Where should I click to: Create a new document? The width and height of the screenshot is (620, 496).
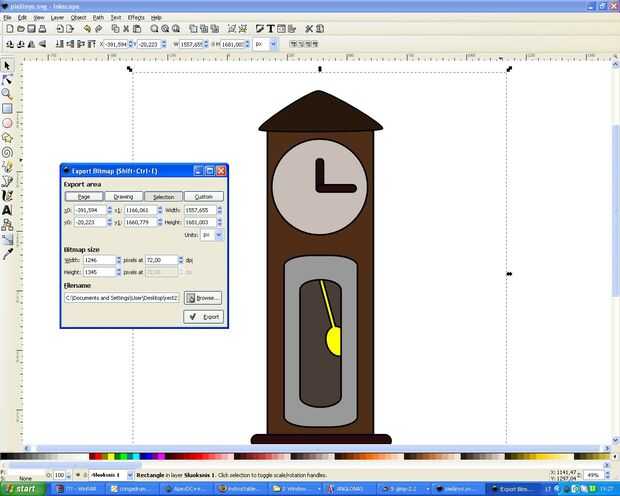pyautogui.click(x=10, y=28)
